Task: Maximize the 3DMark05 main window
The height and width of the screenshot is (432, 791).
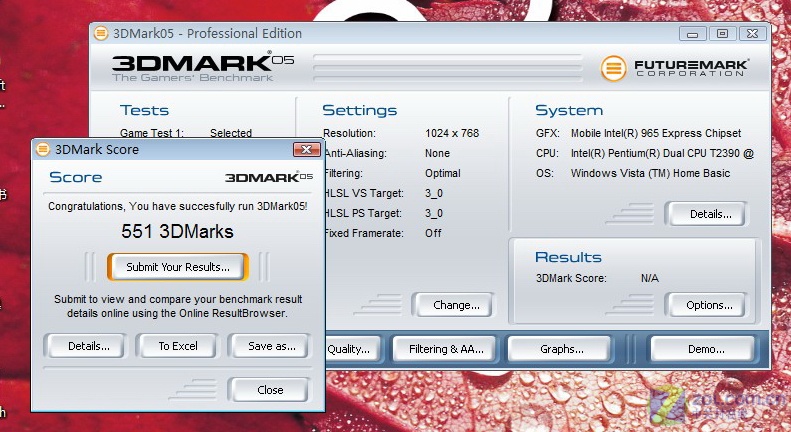Action: click(722, 34)
